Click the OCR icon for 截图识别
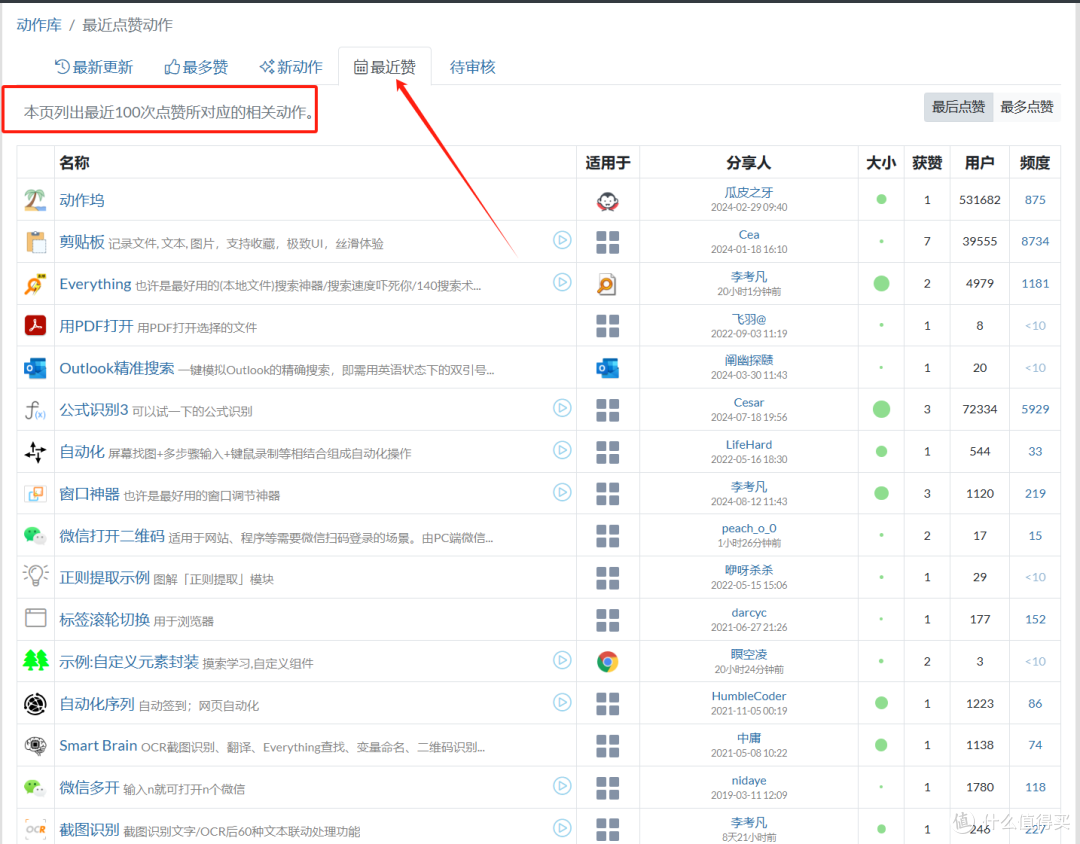The width and height of the screenshot is (1080, 844). (x=35, y=829)
